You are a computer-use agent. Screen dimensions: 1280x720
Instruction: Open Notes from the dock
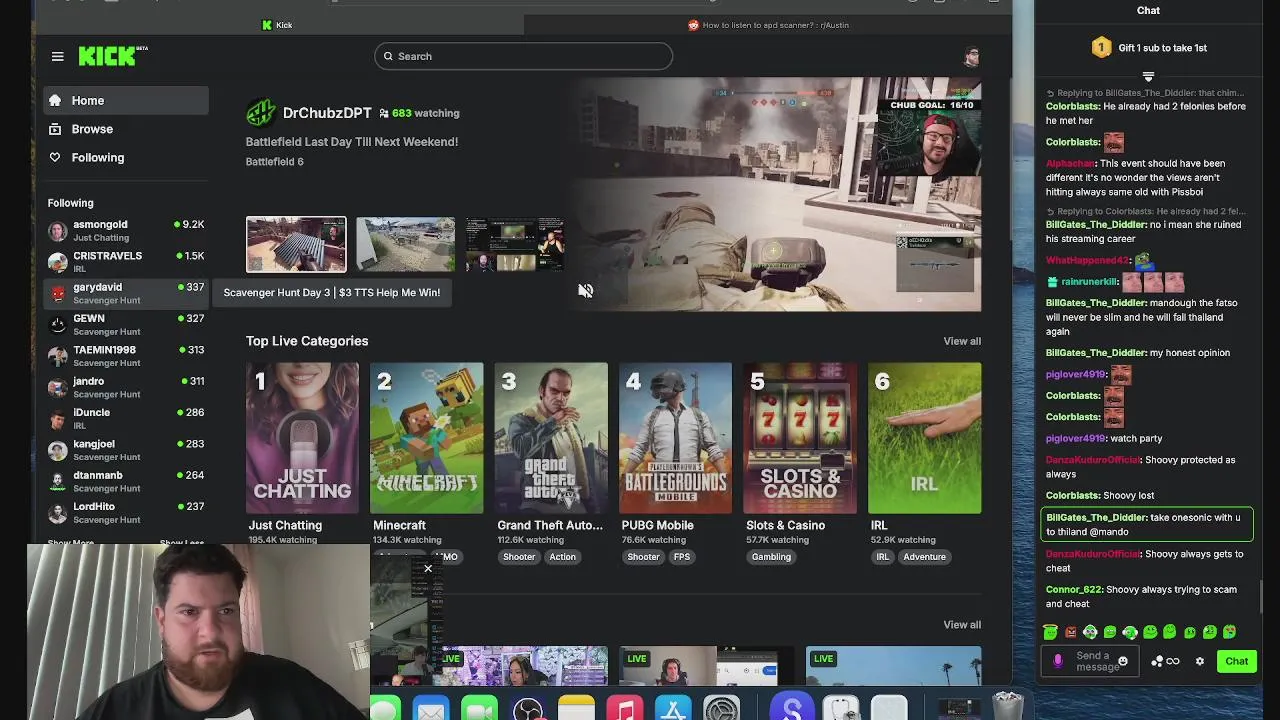pos(576,707)
